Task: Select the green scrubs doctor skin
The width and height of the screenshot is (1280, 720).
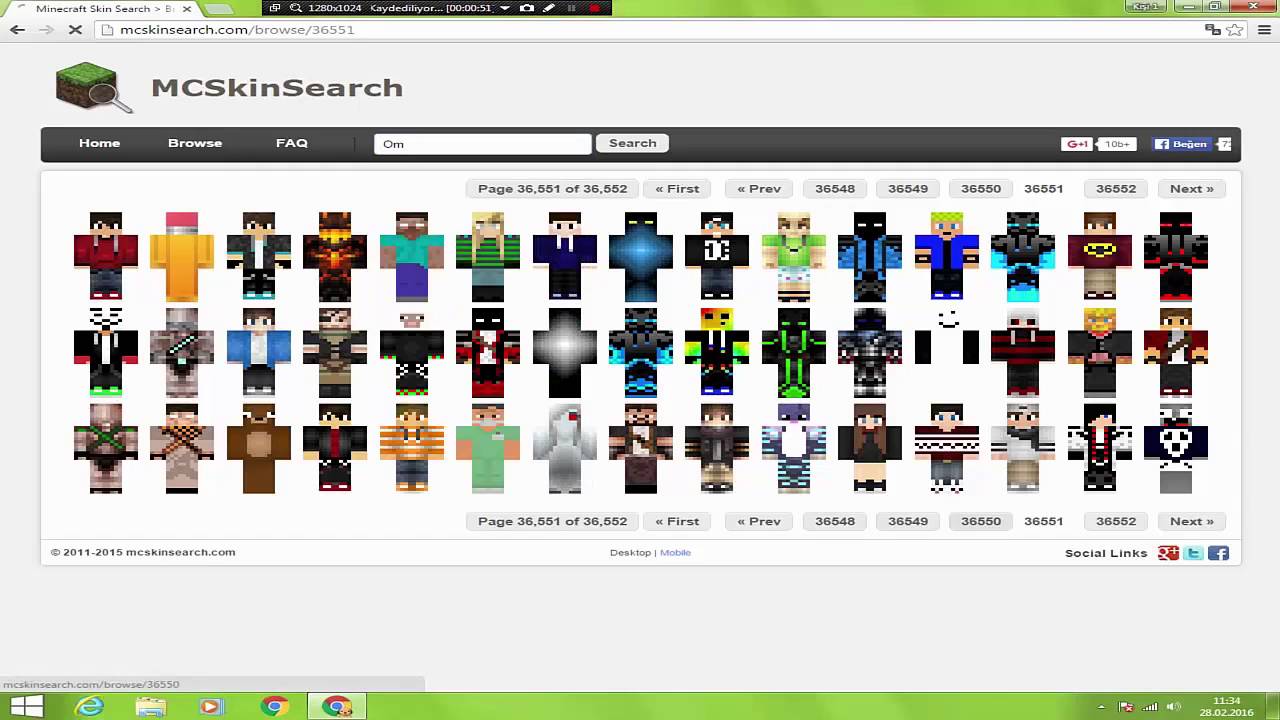Action: [x=488, y=448]
